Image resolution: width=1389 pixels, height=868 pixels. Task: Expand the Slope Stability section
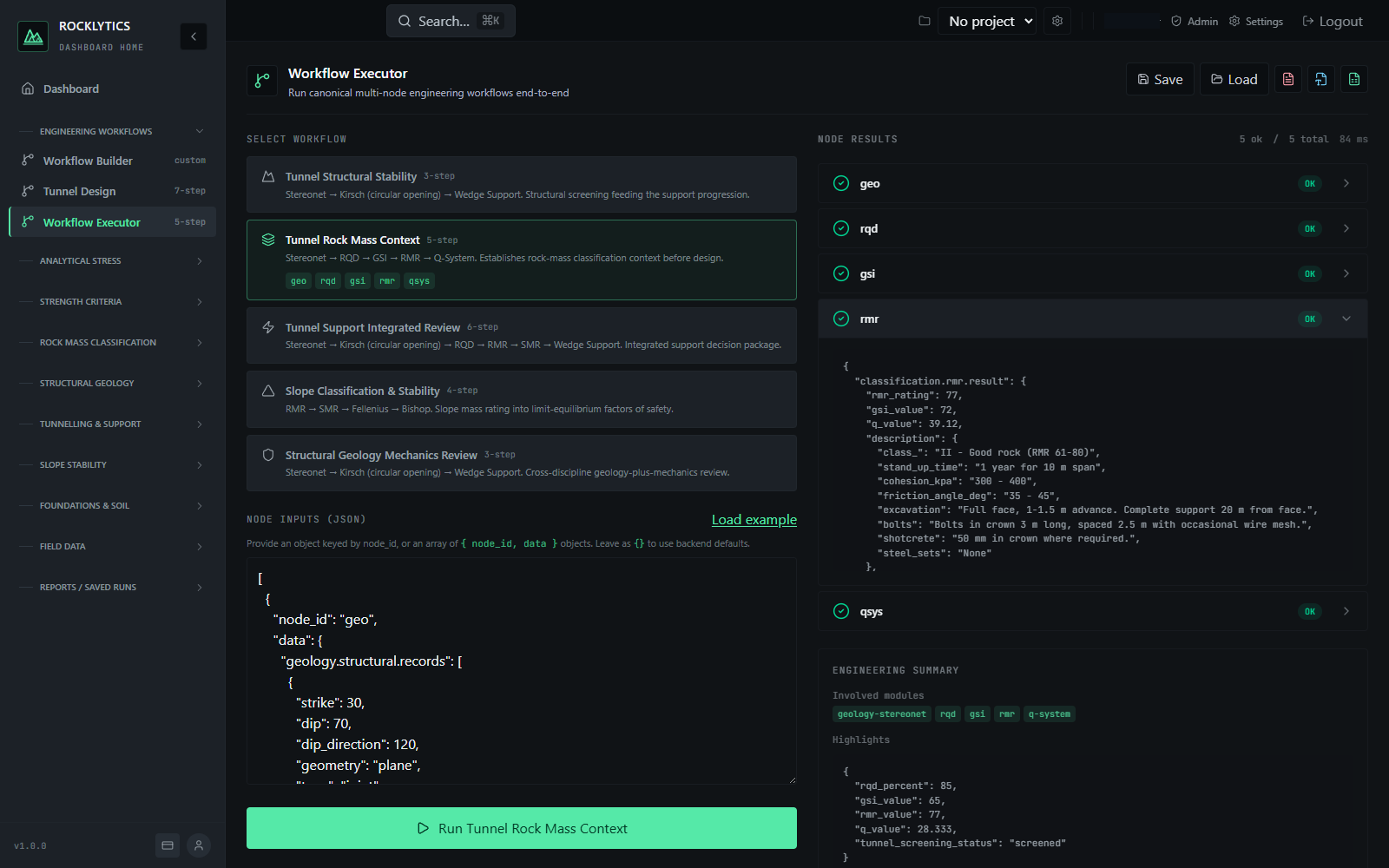coord(113,464)
